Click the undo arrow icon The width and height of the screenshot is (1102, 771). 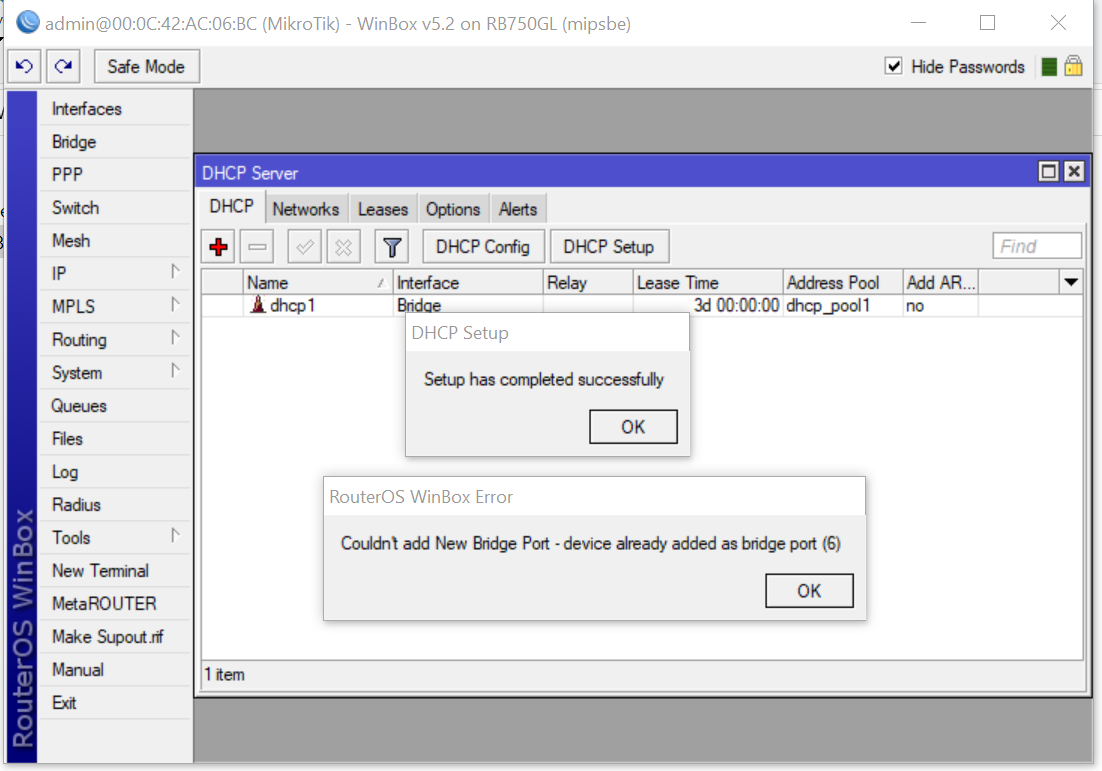[24, 66]
